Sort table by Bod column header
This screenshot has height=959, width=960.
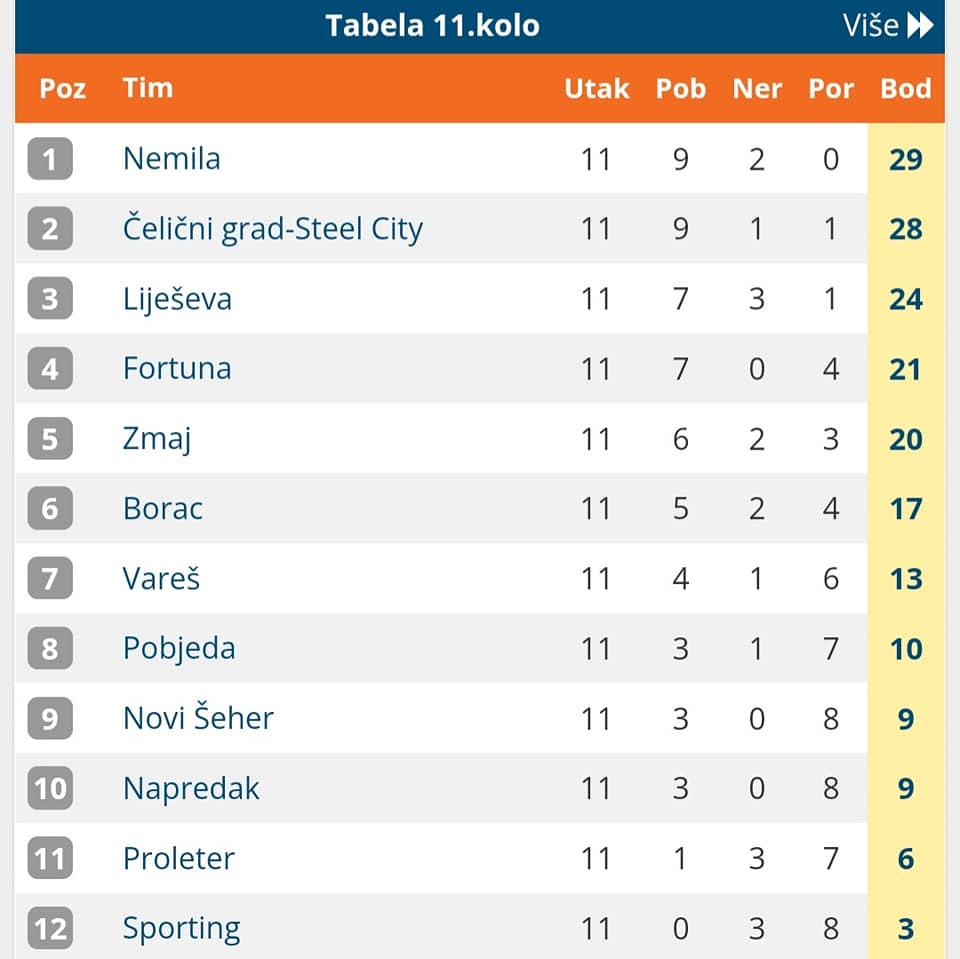905,88
